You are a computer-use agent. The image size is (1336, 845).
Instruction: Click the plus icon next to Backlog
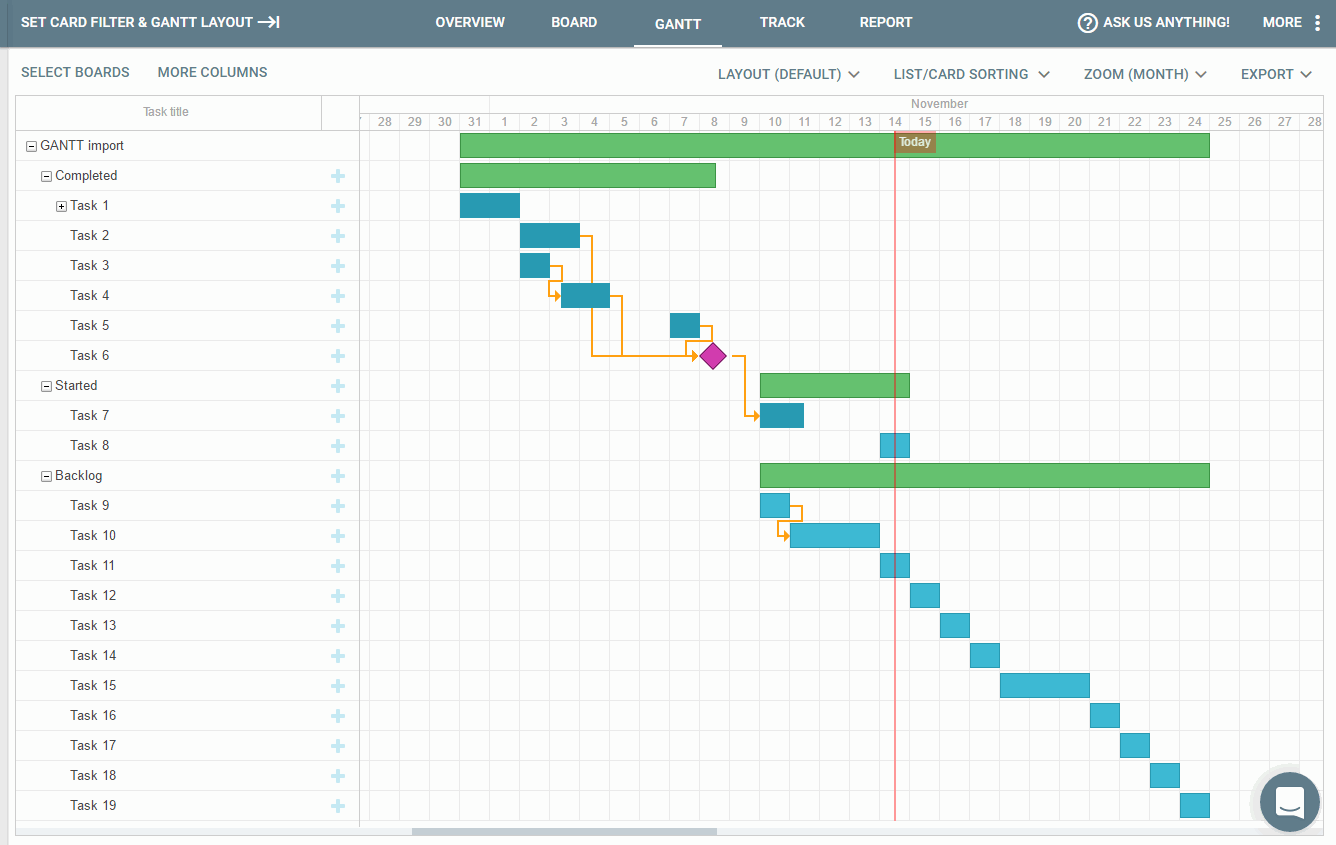coord(338,475)
